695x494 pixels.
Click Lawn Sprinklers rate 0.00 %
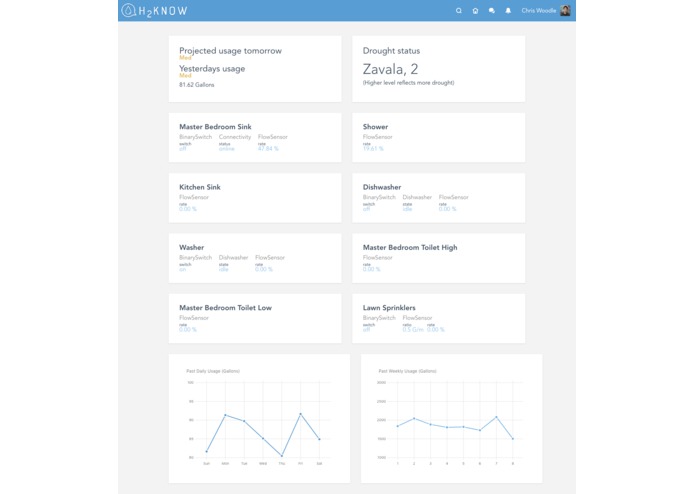[436, 330]
